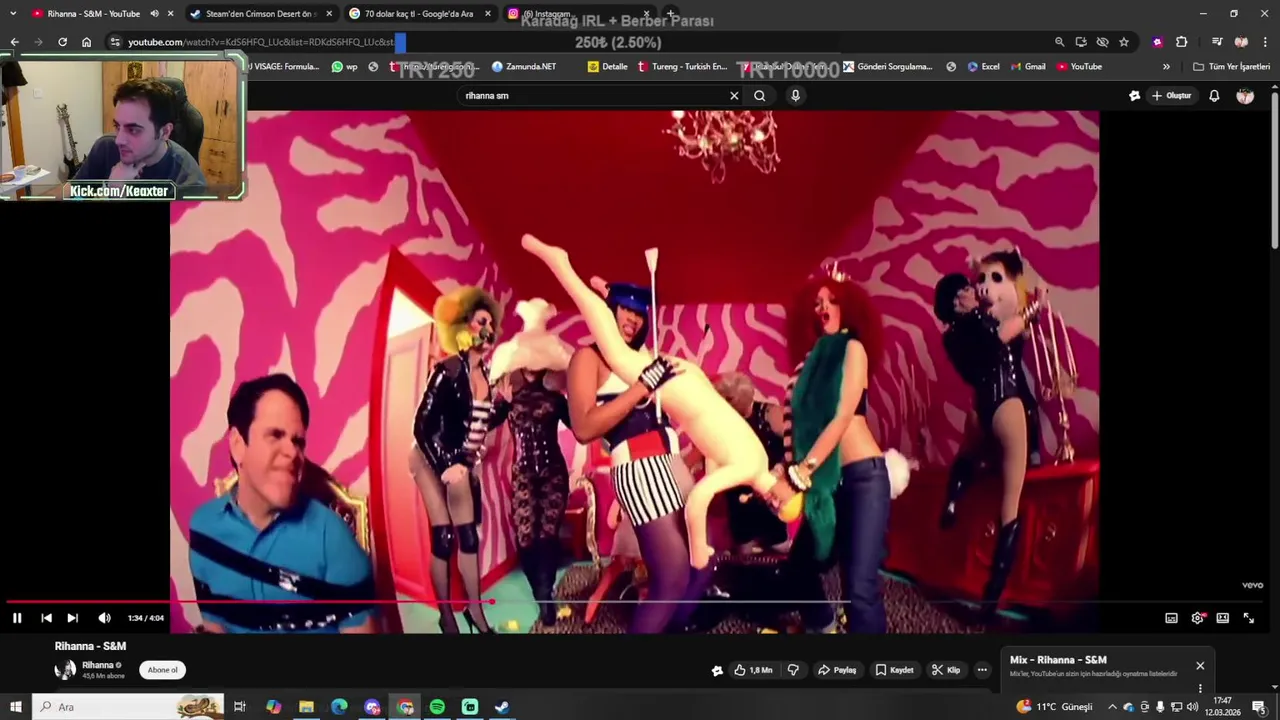Open Steam from the taskbar

(502, 707)
